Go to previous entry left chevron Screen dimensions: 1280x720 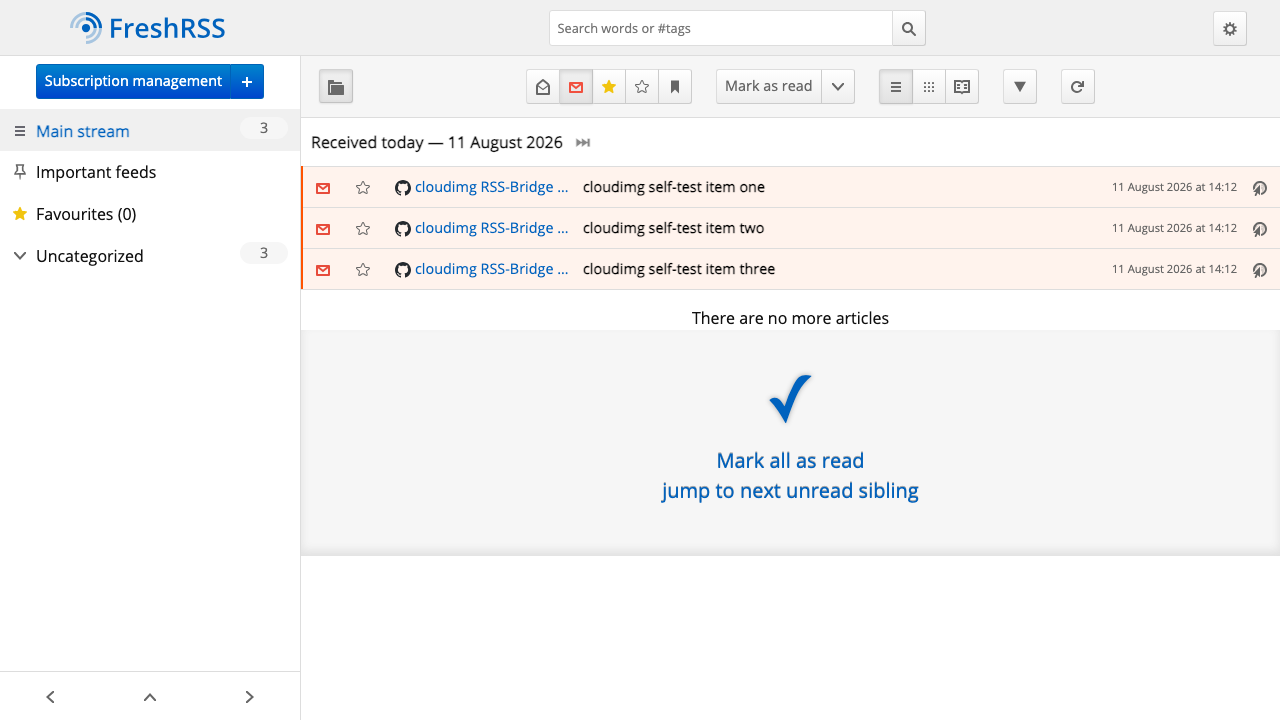point(50,697)
